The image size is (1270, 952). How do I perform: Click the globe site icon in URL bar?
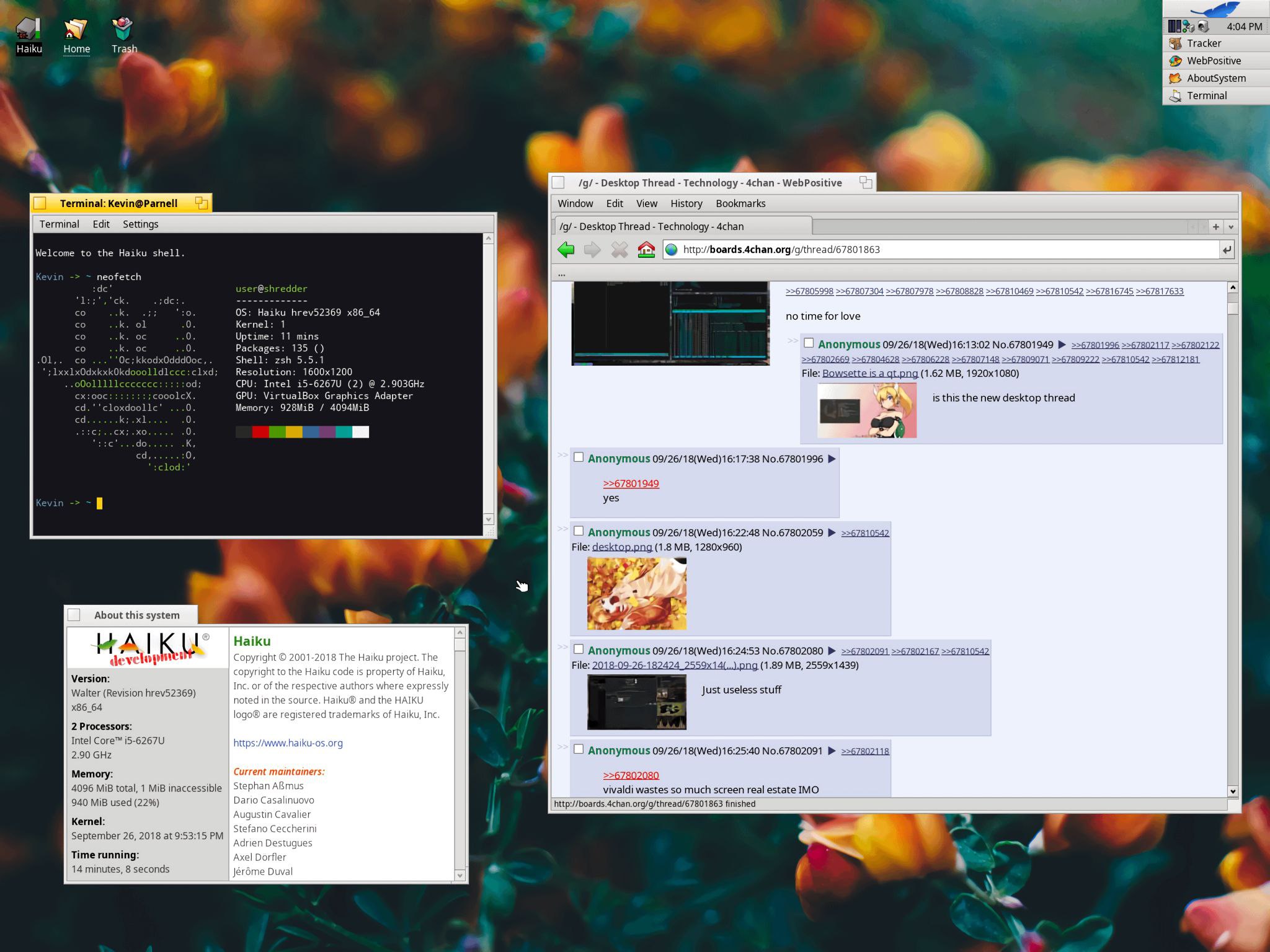(672, 250)
